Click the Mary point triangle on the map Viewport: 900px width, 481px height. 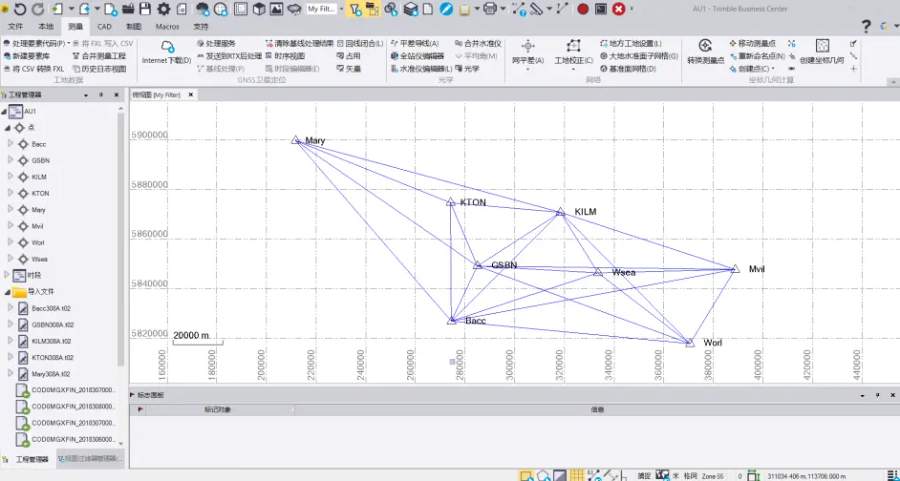click(296, 139)
